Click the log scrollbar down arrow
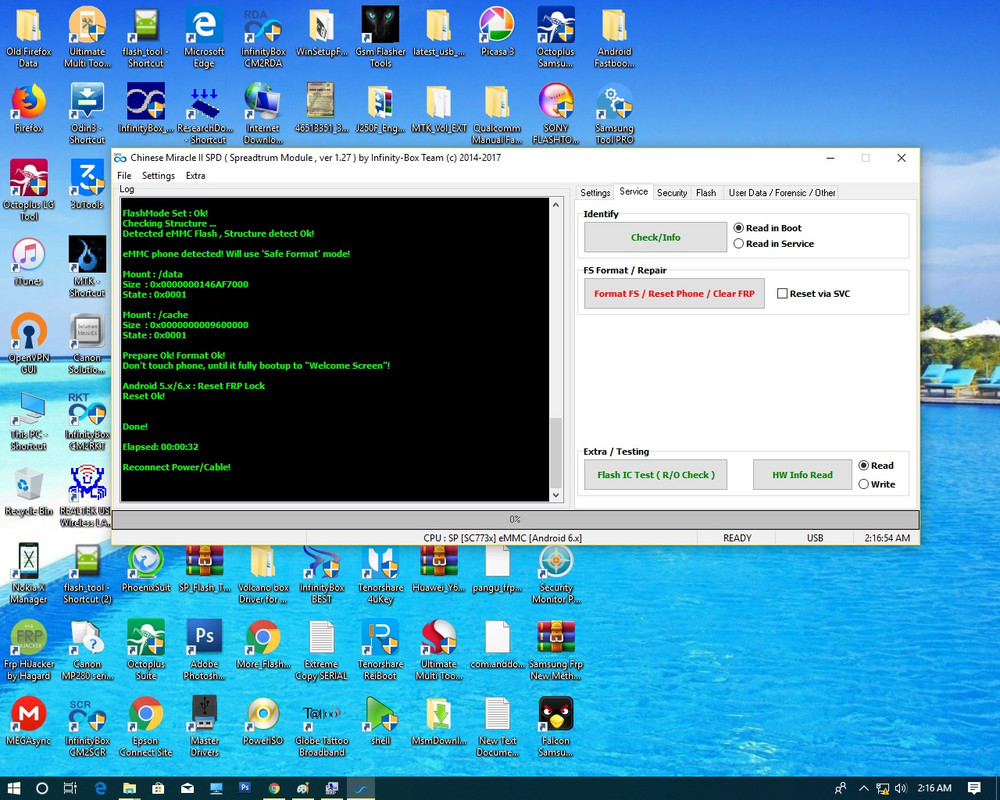 [555, 495]
